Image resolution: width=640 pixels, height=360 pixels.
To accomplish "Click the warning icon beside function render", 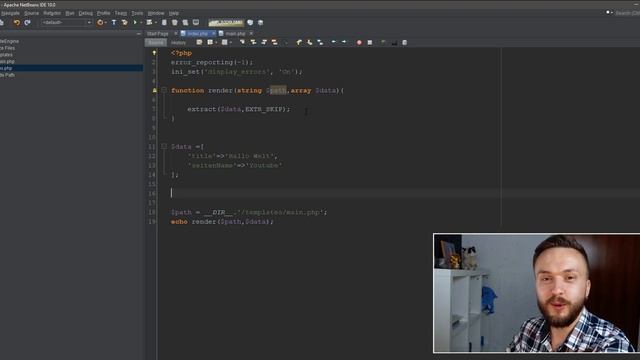I will tap(154, 91).
